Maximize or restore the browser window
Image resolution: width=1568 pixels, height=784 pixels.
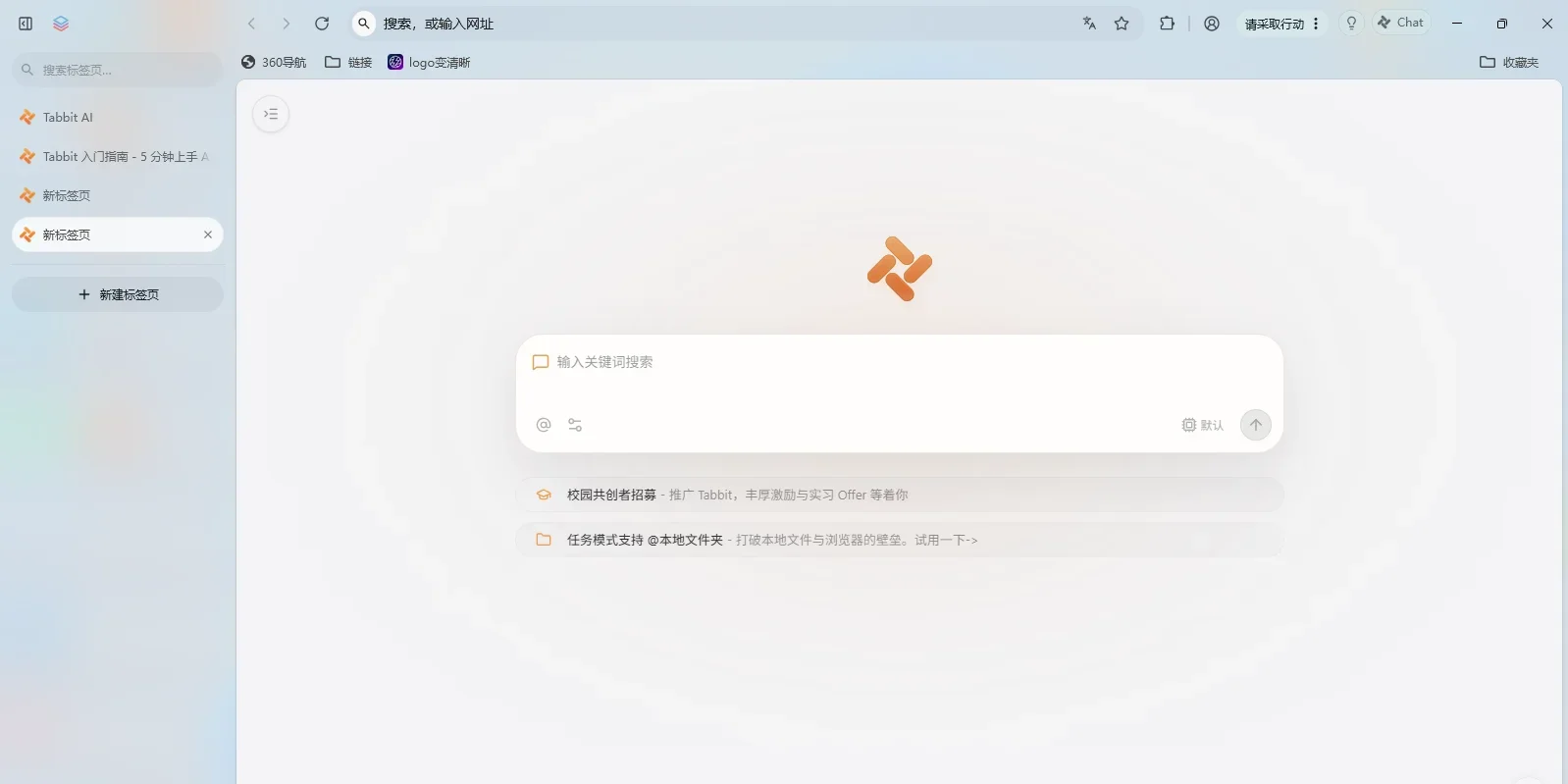[1501, 24]
